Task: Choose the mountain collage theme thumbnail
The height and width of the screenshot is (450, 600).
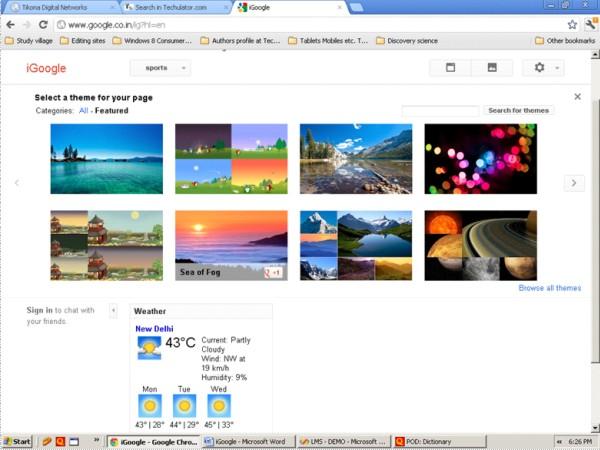Action: [356, 245]
